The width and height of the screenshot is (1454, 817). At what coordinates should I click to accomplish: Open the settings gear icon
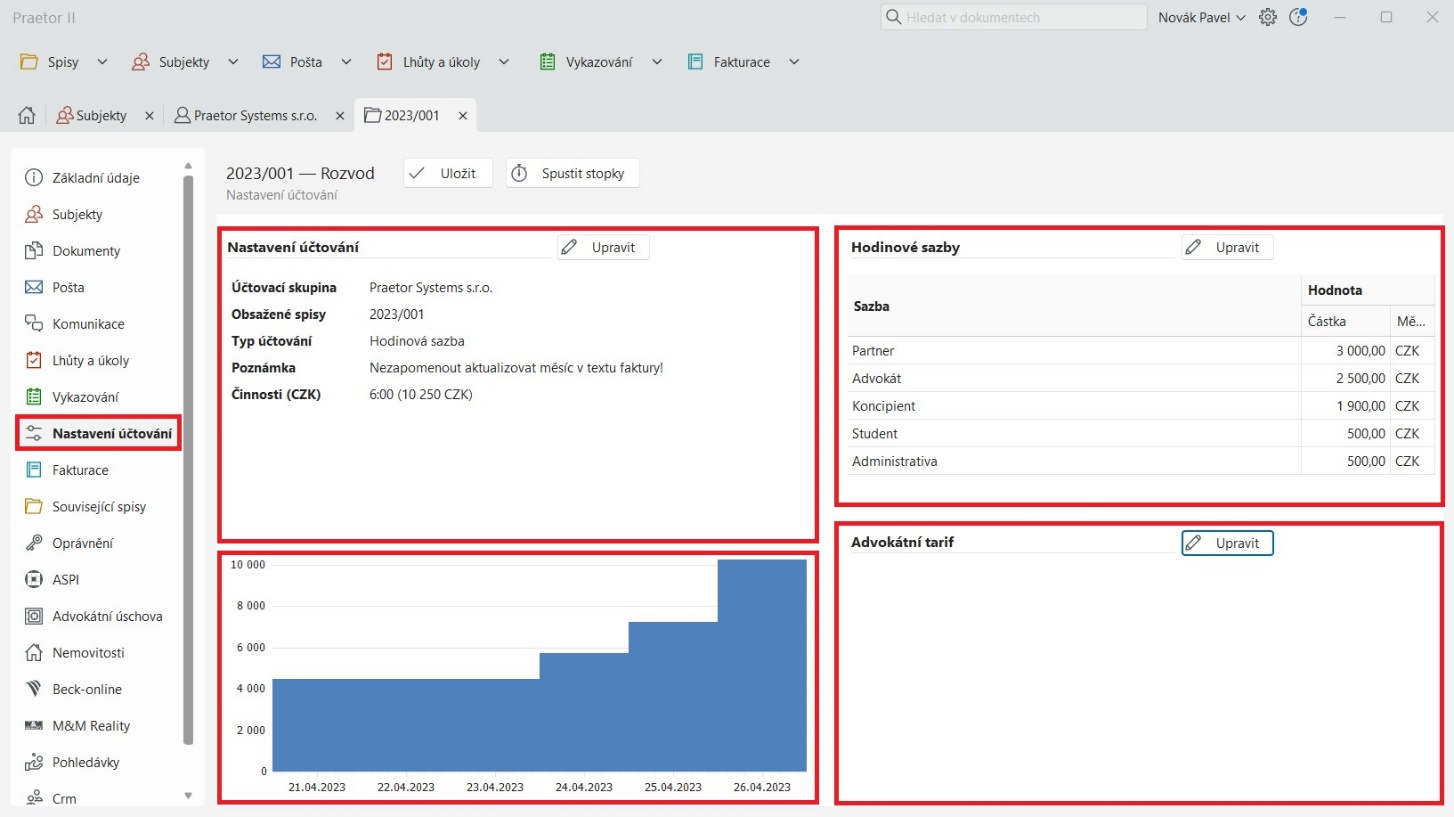tap(1268, 17)
